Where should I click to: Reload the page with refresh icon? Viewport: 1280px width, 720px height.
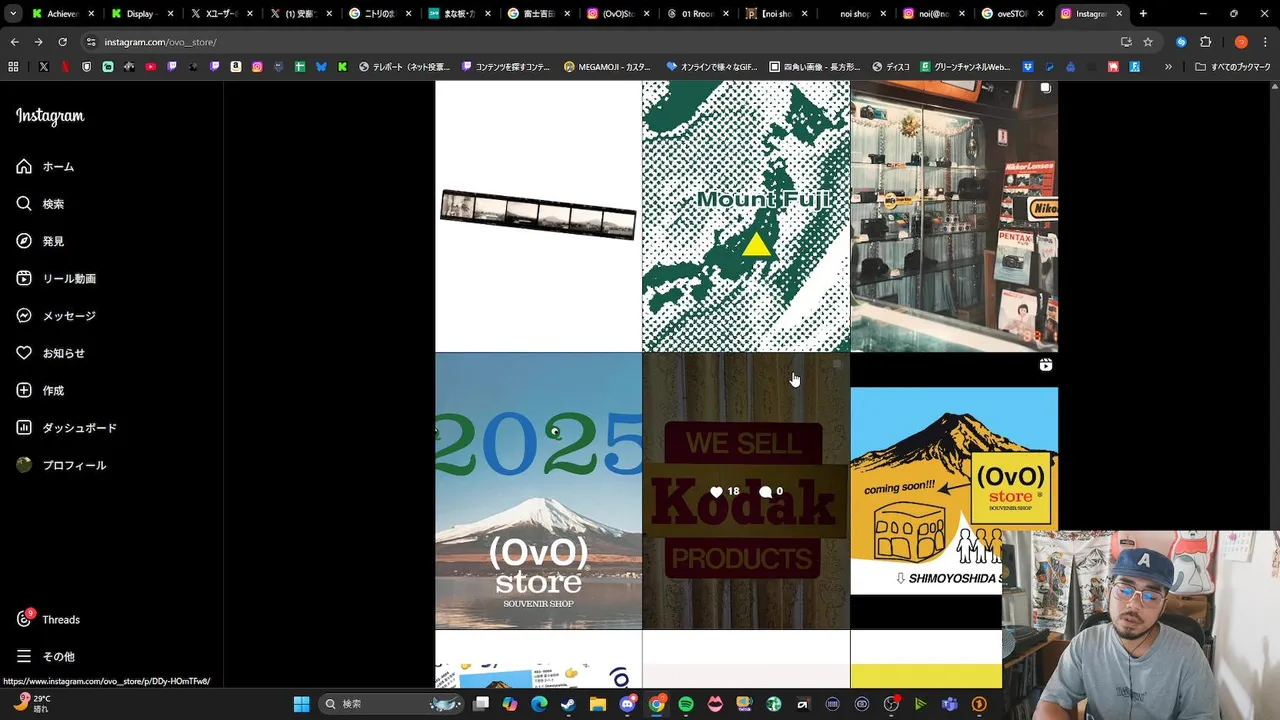[x=62, y=42]
